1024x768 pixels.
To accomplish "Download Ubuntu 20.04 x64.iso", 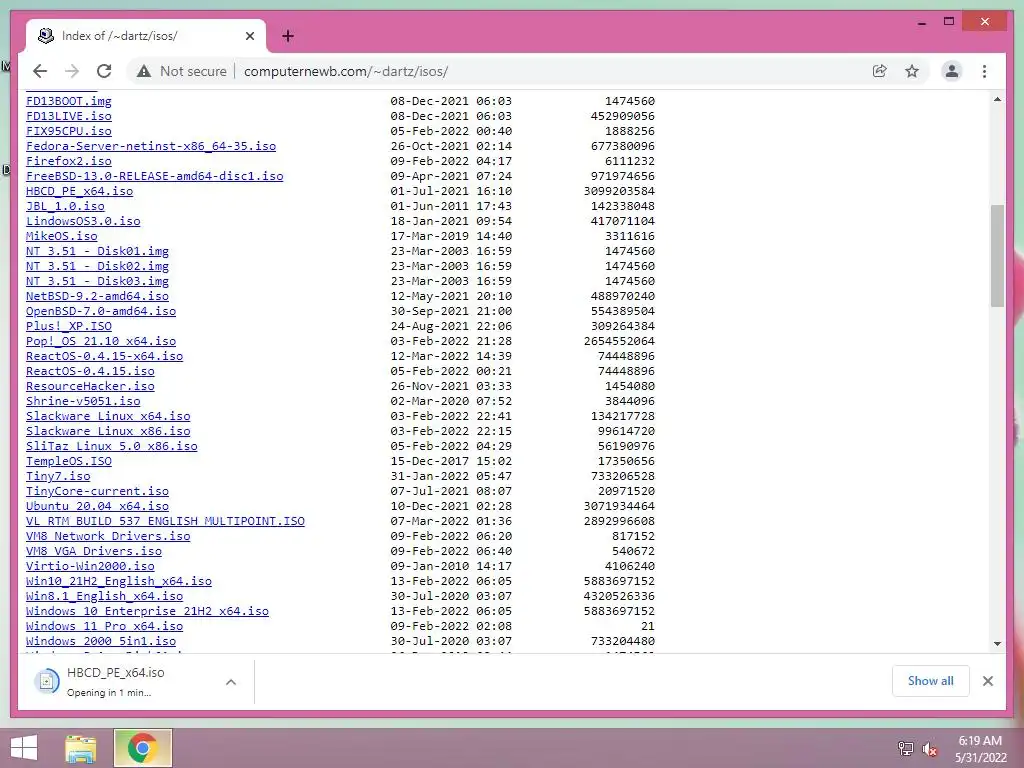I will click(97, 507).
